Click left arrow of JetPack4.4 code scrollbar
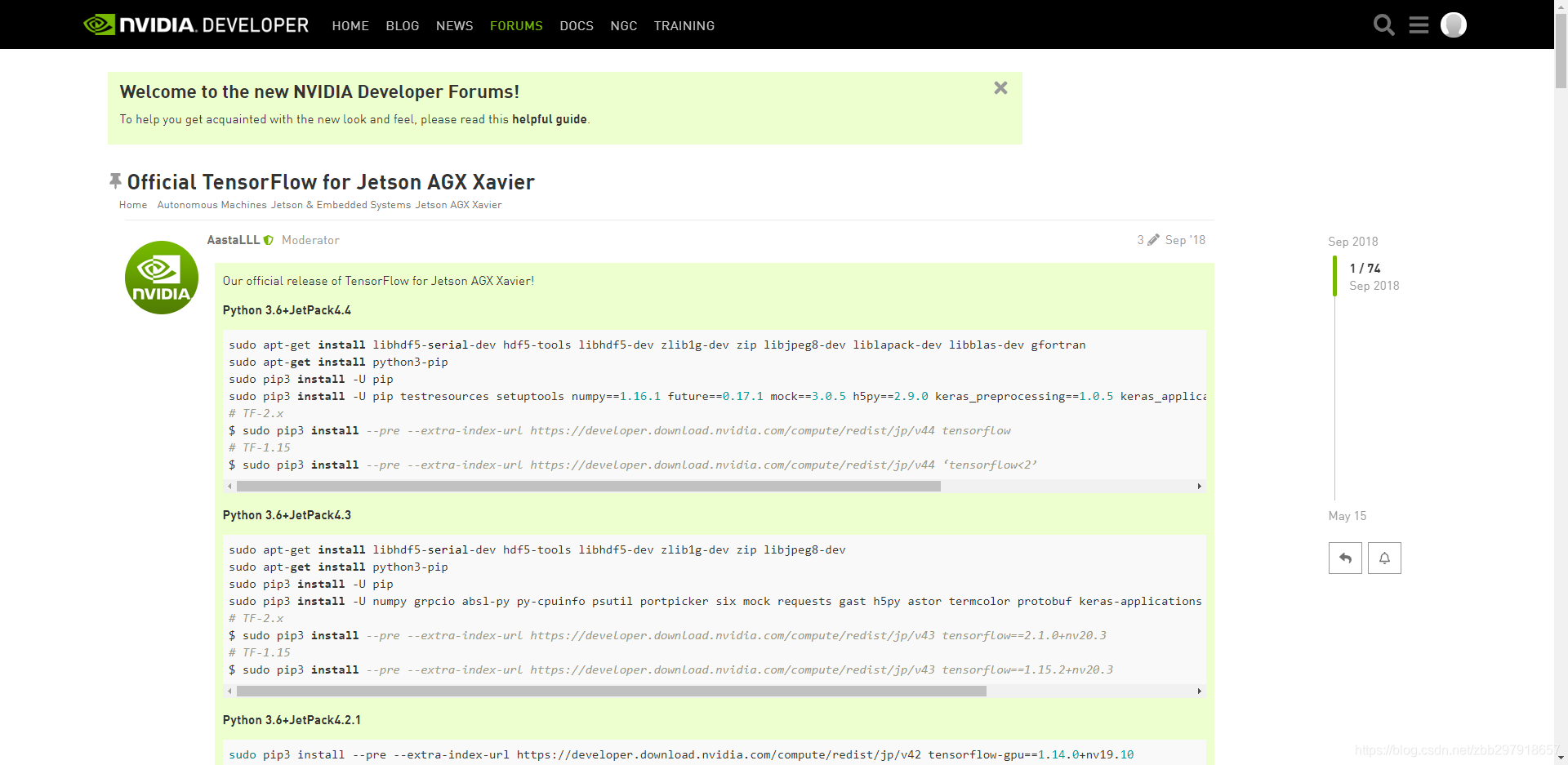1568x765 pixels. click(x=229, y=486)
